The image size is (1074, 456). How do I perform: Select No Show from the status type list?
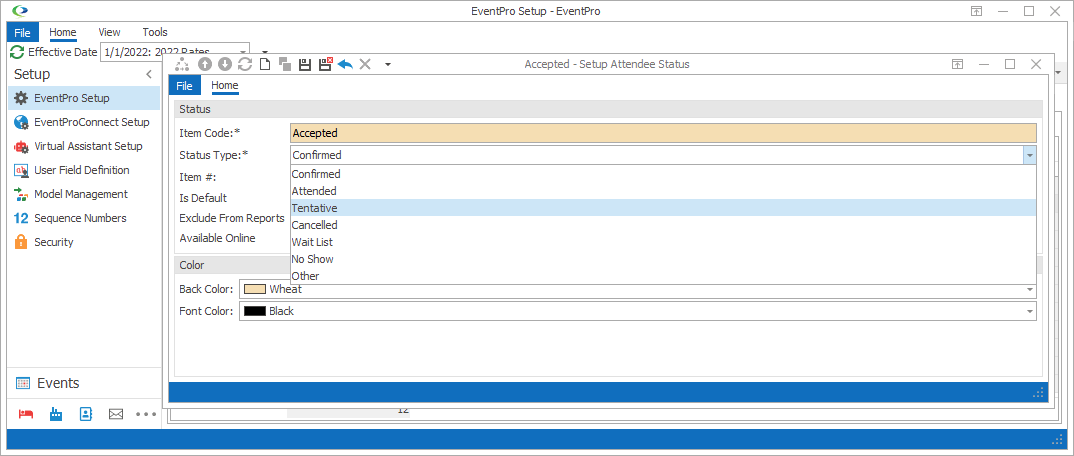[x=663, y=259]
